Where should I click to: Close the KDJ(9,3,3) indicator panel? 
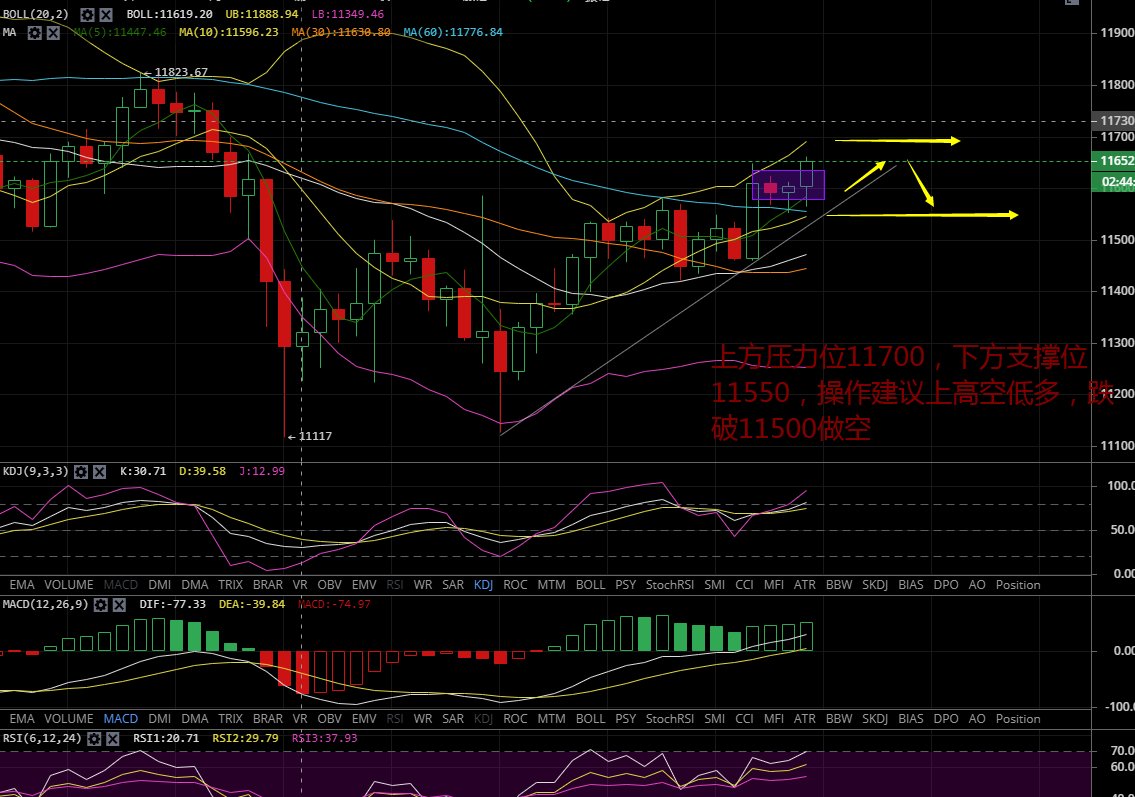coord(100,471)
